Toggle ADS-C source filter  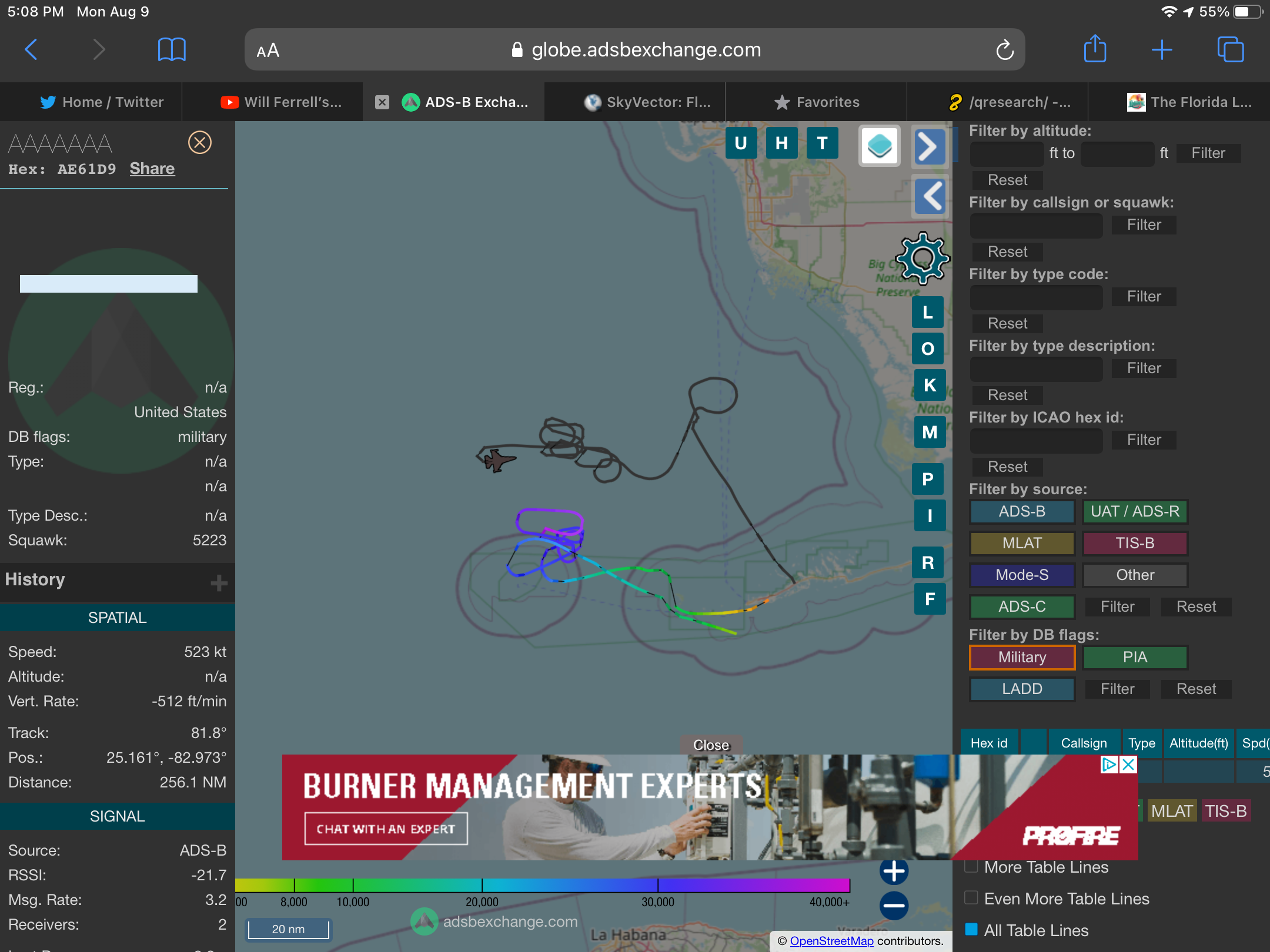pos(1022,606)
